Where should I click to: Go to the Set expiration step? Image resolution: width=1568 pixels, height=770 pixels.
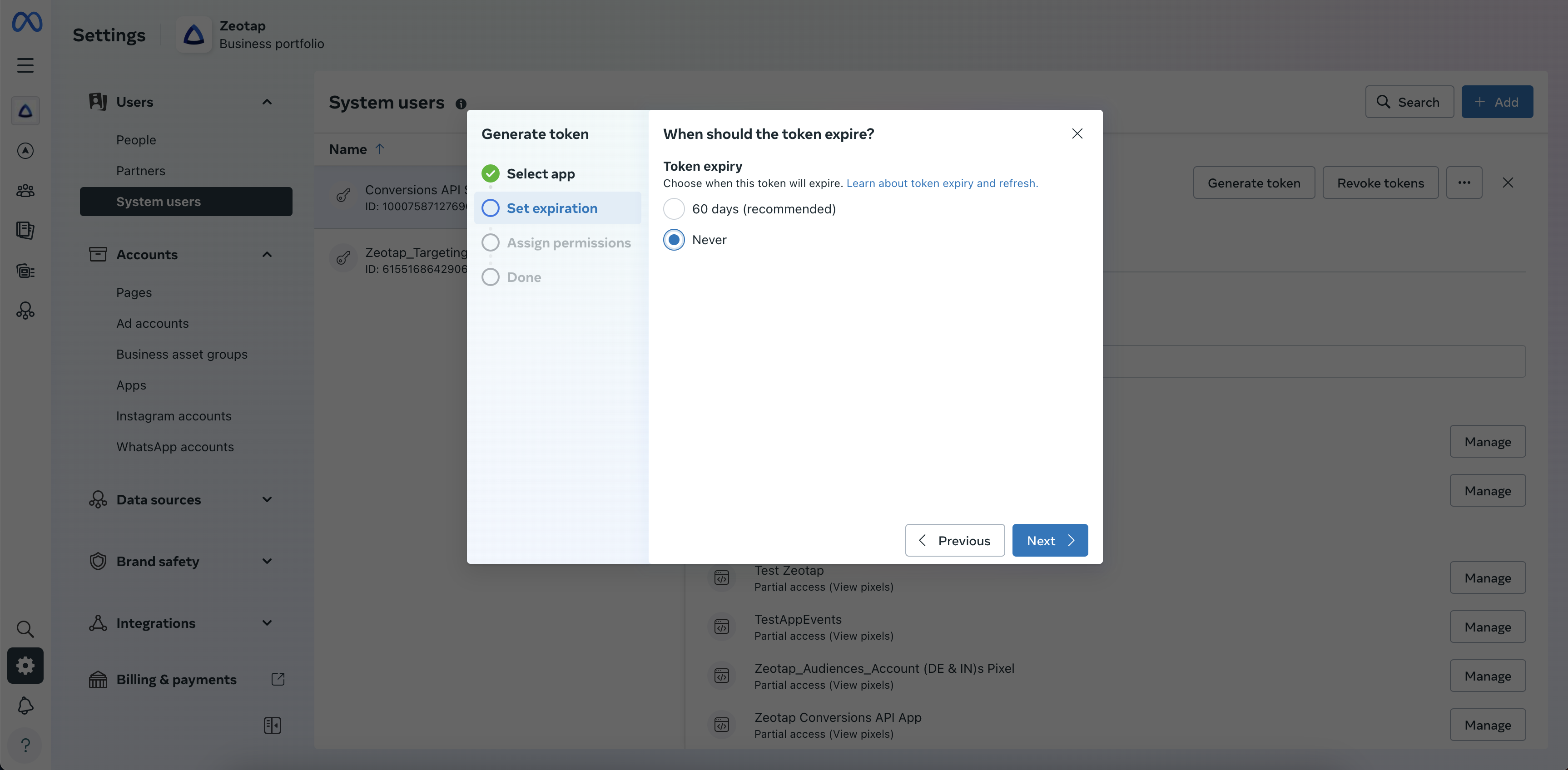(x=551, y=209)
